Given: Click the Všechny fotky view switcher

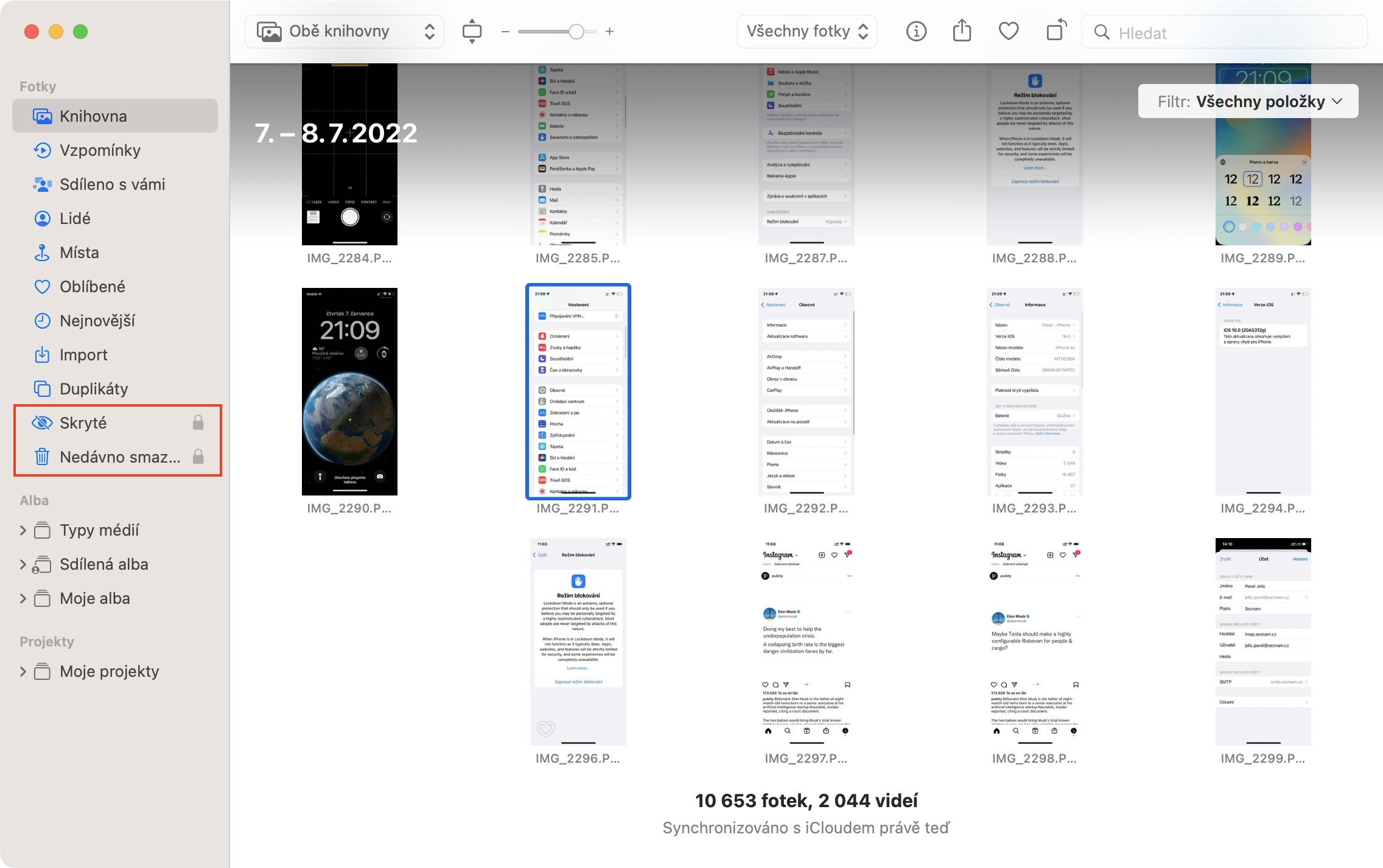Looking at the screenshot, I should pos(807,32).
